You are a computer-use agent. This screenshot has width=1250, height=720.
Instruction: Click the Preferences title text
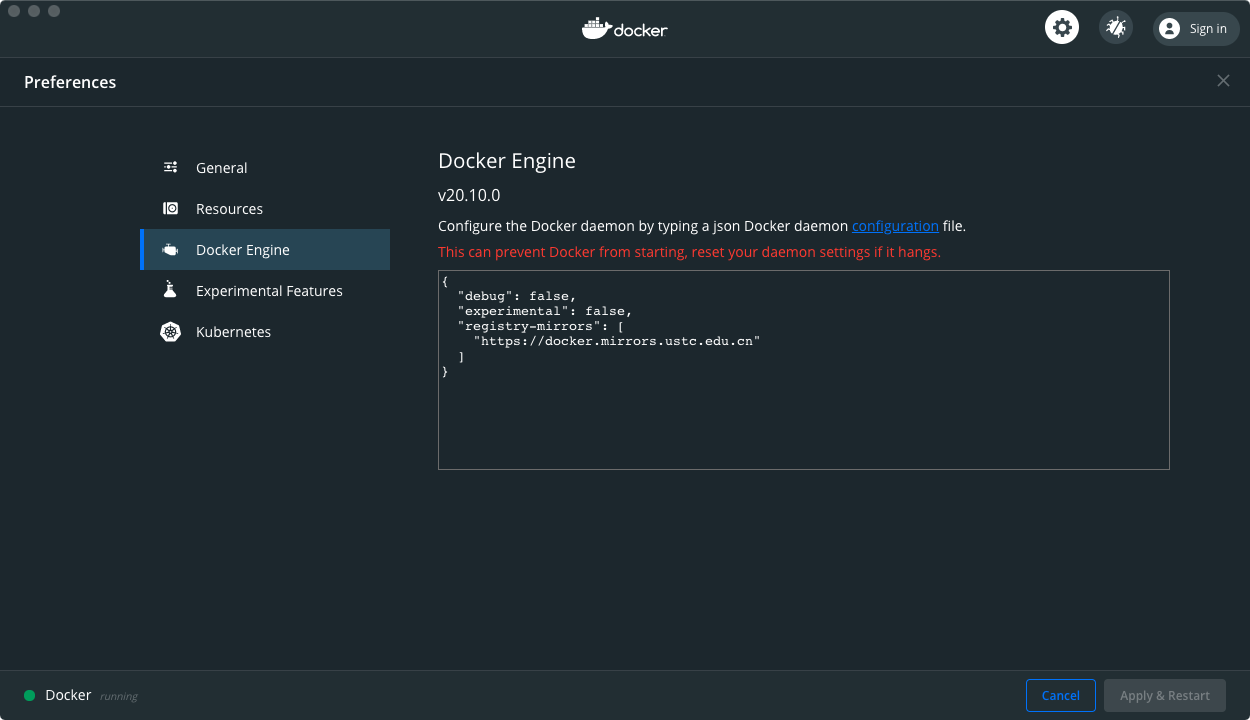tap(70, 82)
